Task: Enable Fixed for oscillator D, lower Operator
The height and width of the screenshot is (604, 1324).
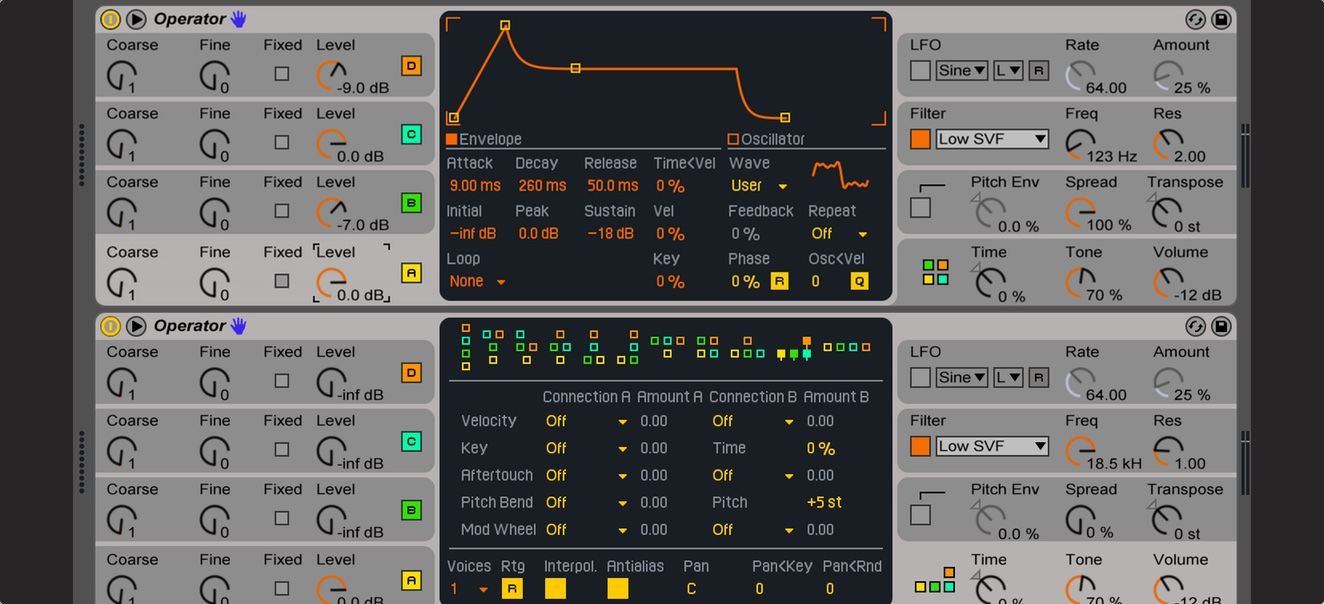Action: tap(282, 381)
